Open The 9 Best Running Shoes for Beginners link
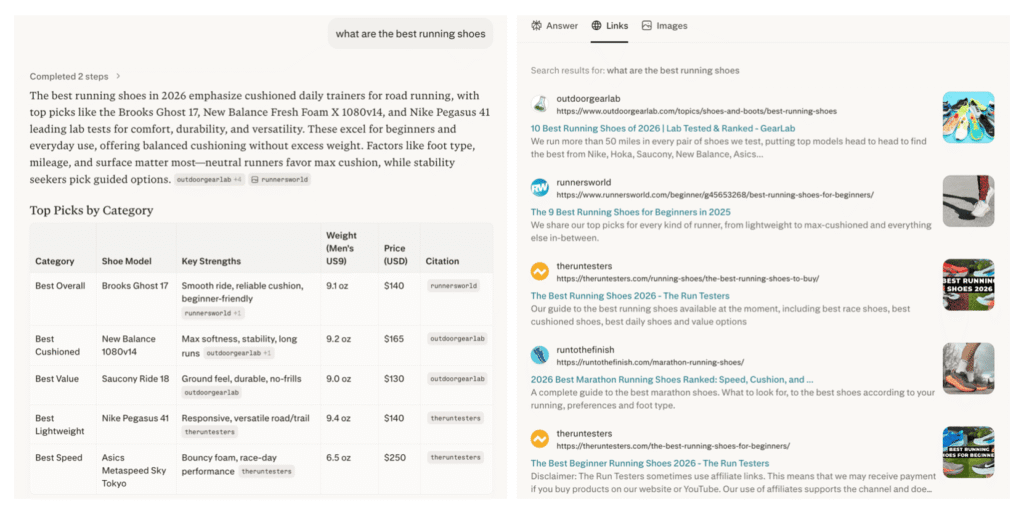The height and width of the screenshot is (519, 1024). 630,212
